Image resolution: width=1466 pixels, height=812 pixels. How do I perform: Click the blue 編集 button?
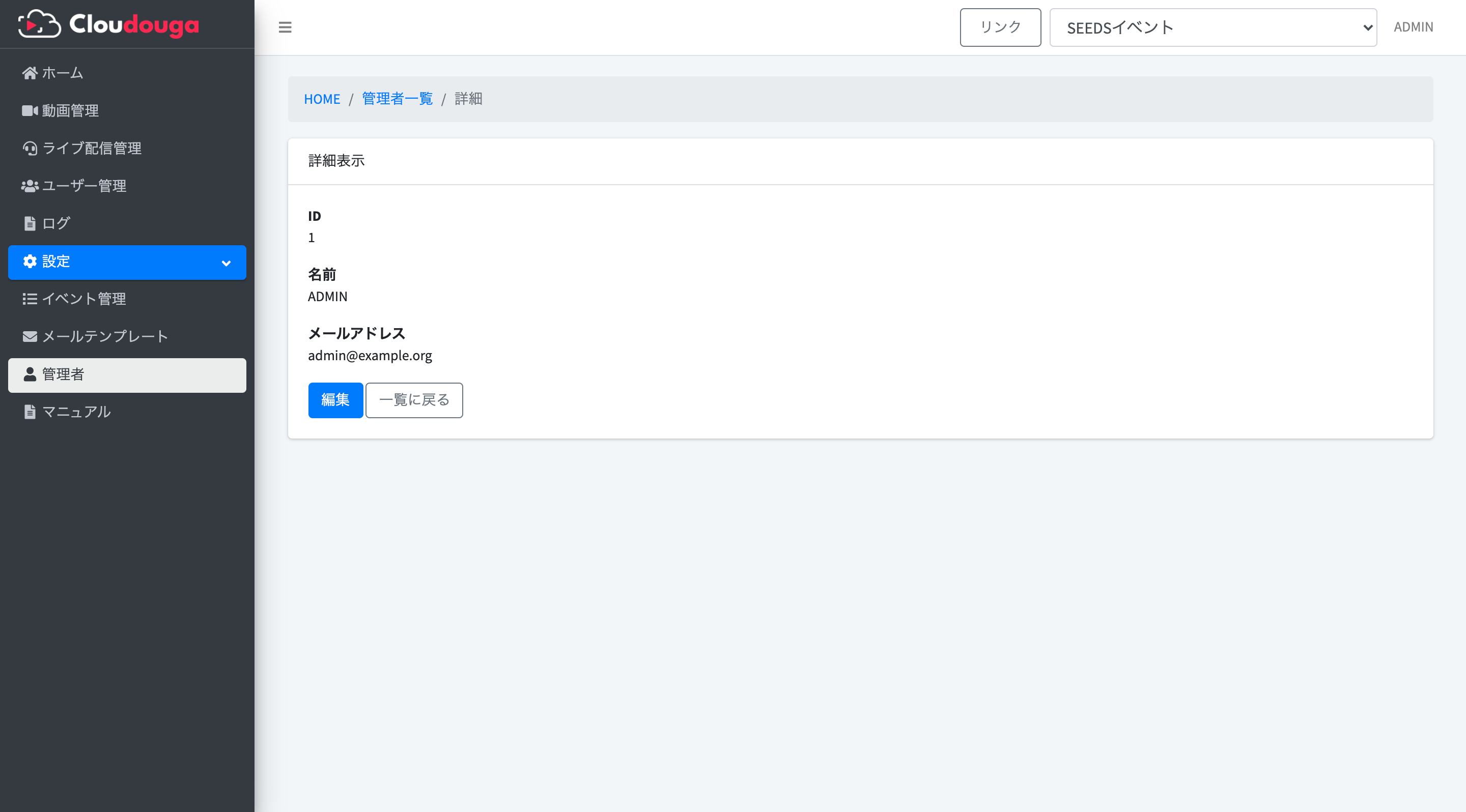click(x=335, y=400)
